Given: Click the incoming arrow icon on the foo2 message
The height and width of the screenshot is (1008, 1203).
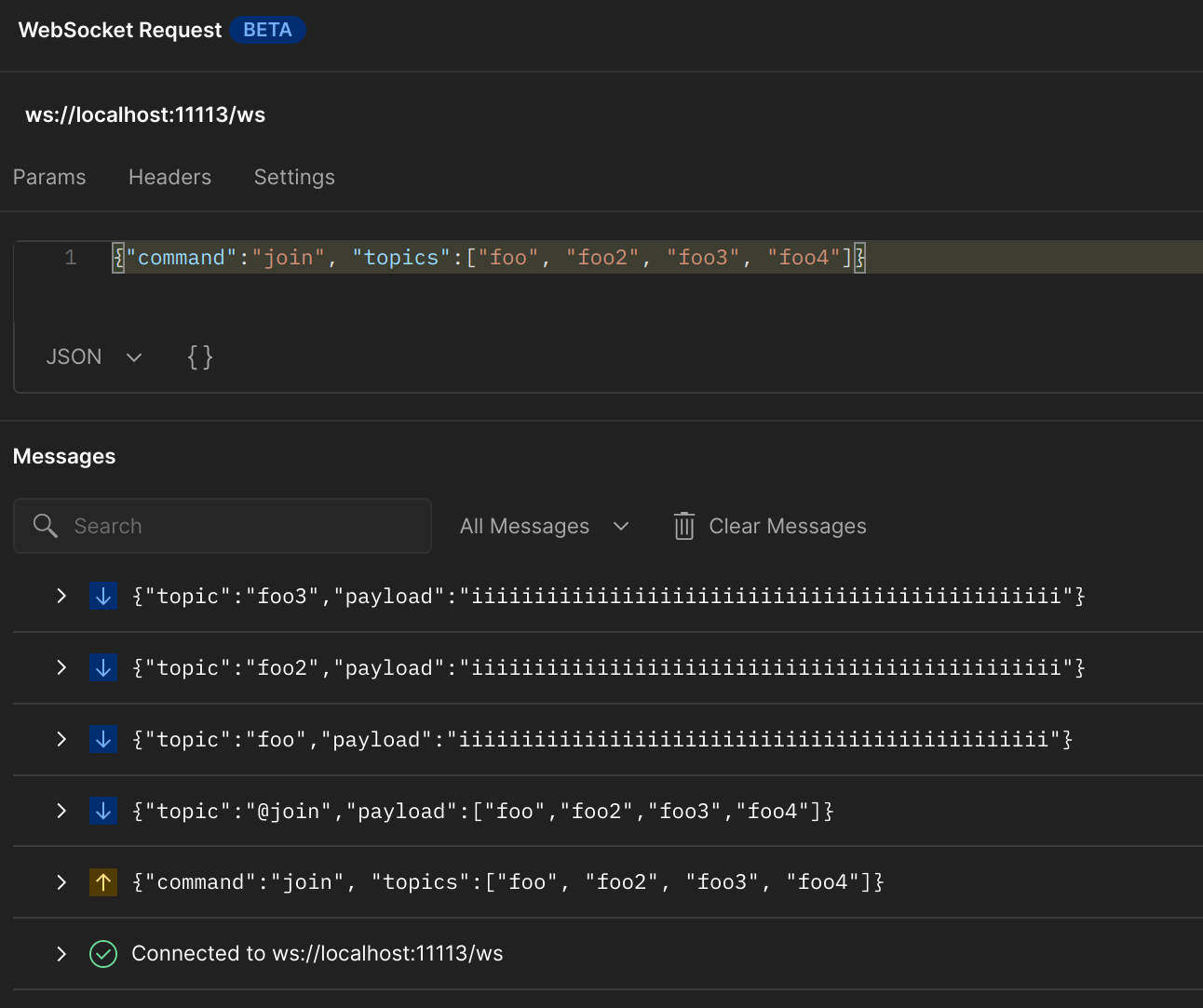Looking at the screenshot, I should 102,667.
